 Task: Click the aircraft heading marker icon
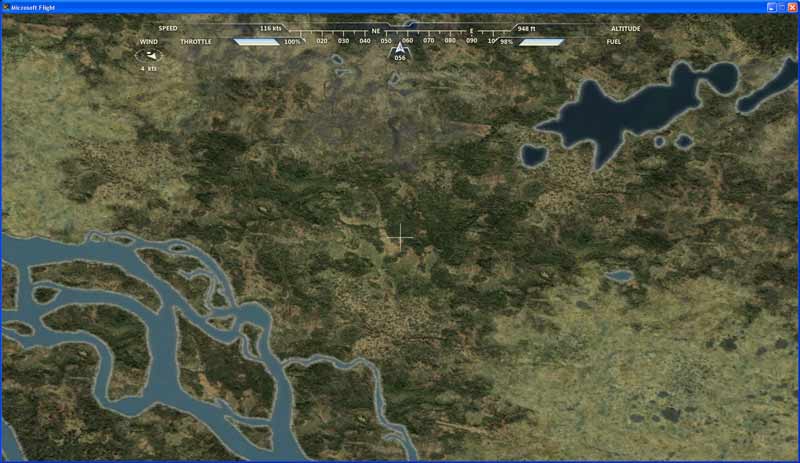tap(399, 48)
